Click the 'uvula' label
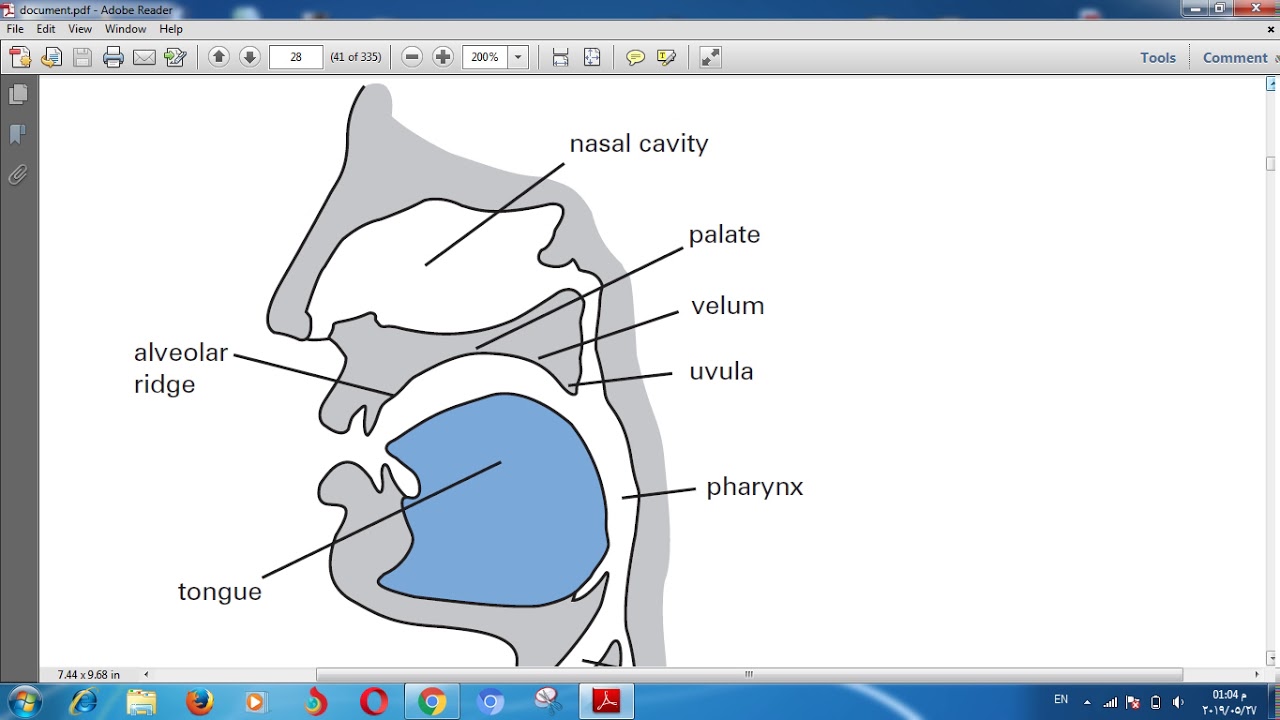 tap(721, 372)
